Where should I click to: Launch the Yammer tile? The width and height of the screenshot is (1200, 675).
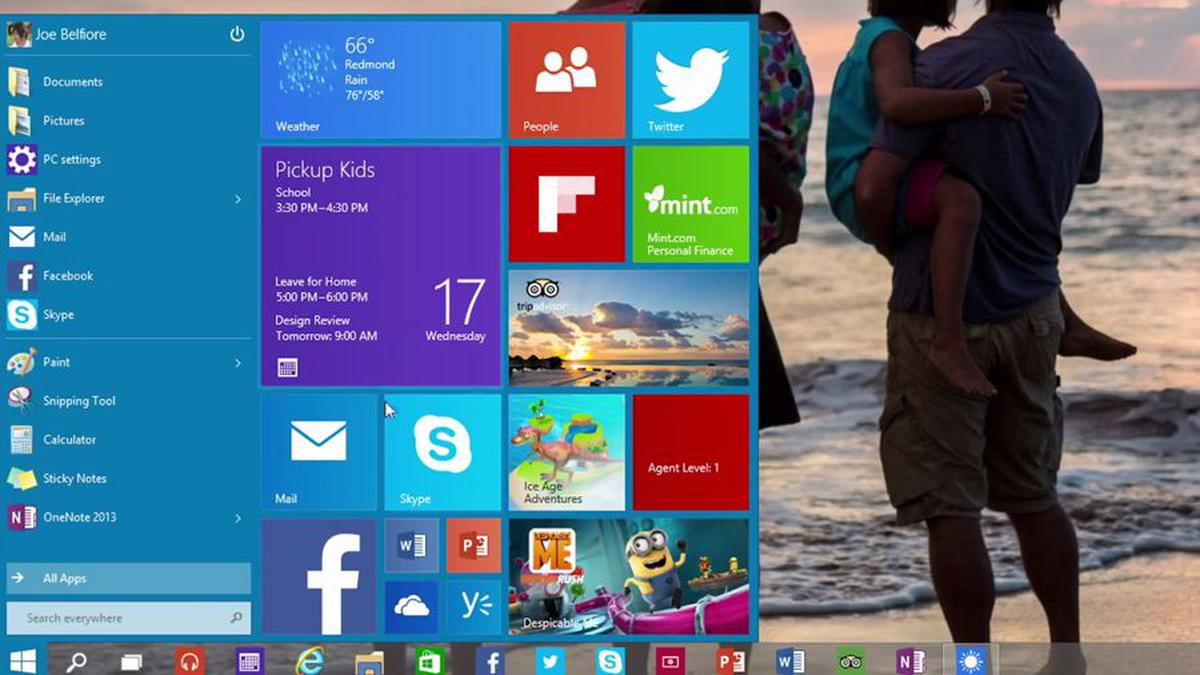click(474, 606)
